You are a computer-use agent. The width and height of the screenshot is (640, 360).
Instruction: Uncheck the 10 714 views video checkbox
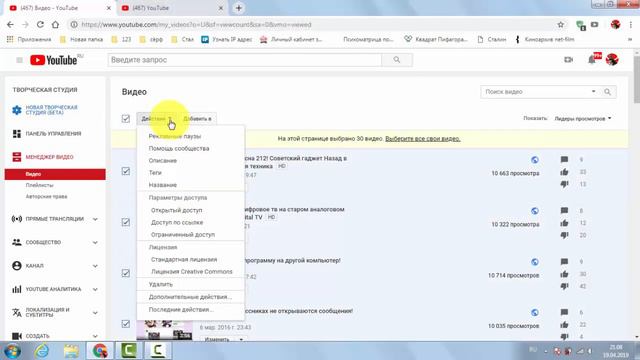(x=126, y=273)
